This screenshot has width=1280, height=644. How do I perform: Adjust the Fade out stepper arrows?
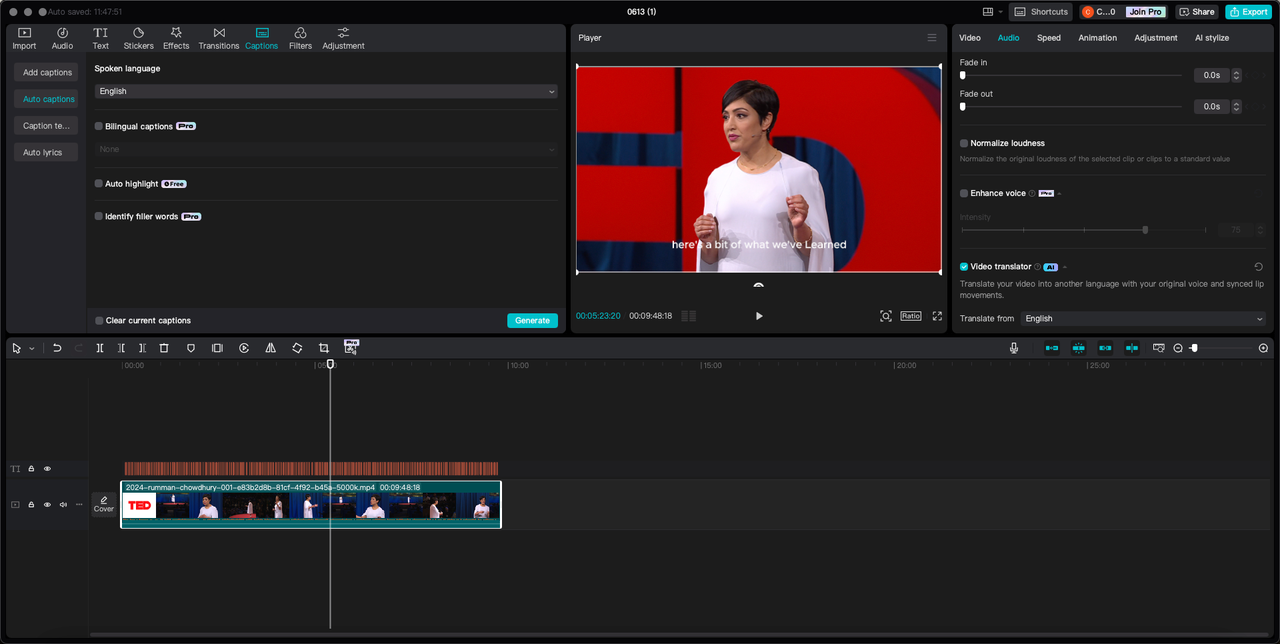tap(1237, 106)
